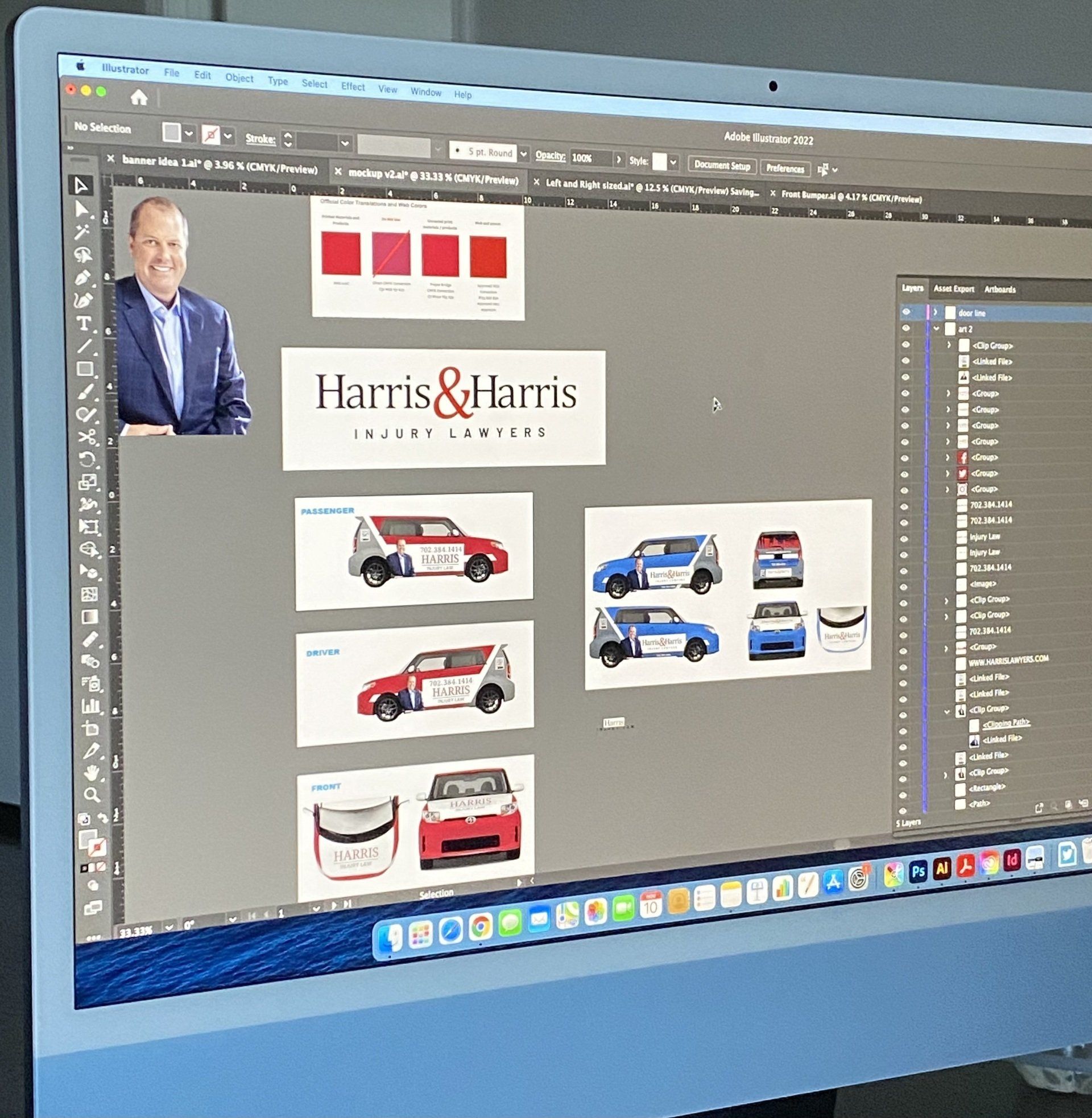1092x1118 pixels.
Task: Click the fill color swatch in control bar
Action: click(171, 133)
